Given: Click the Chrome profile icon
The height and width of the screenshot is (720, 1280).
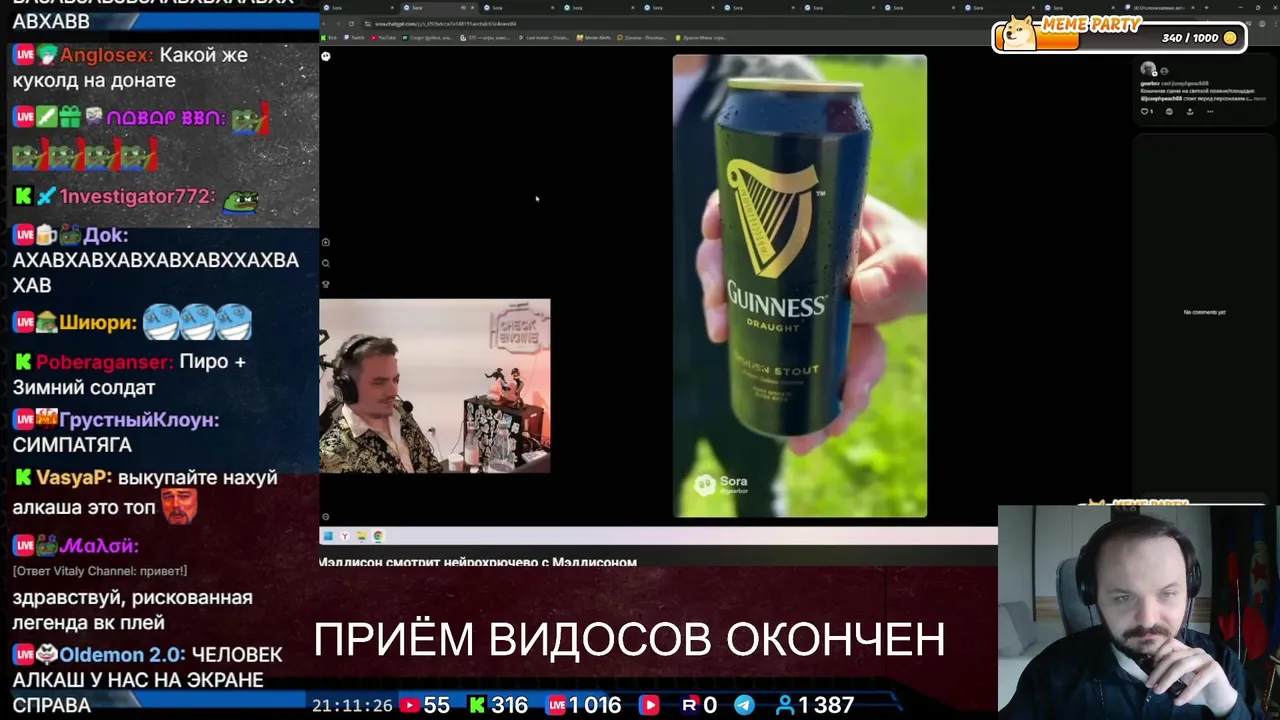Looking at the screenshot, I should pyautogui.click(x=1262, y=24).
